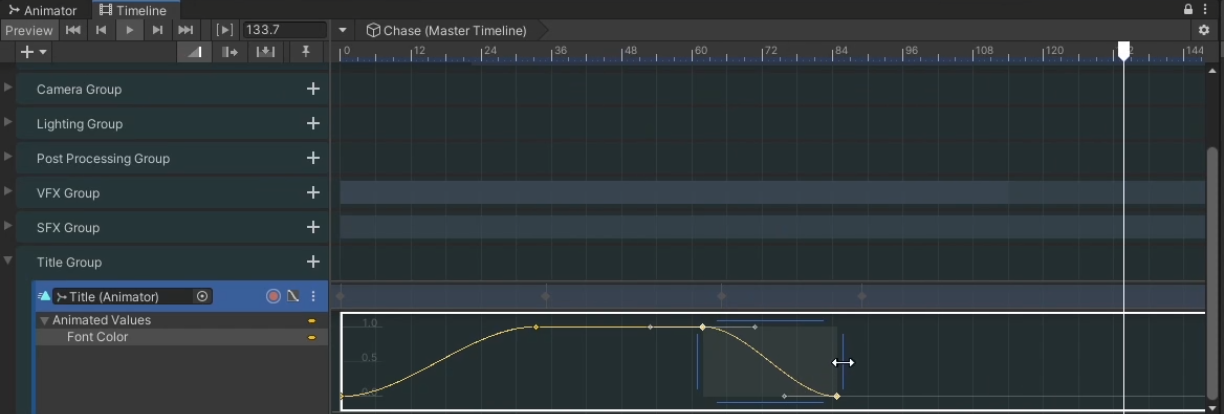Select the curve keyframe at the curve's end
Screen dimensions: 1224x414
tap(837, 396)
